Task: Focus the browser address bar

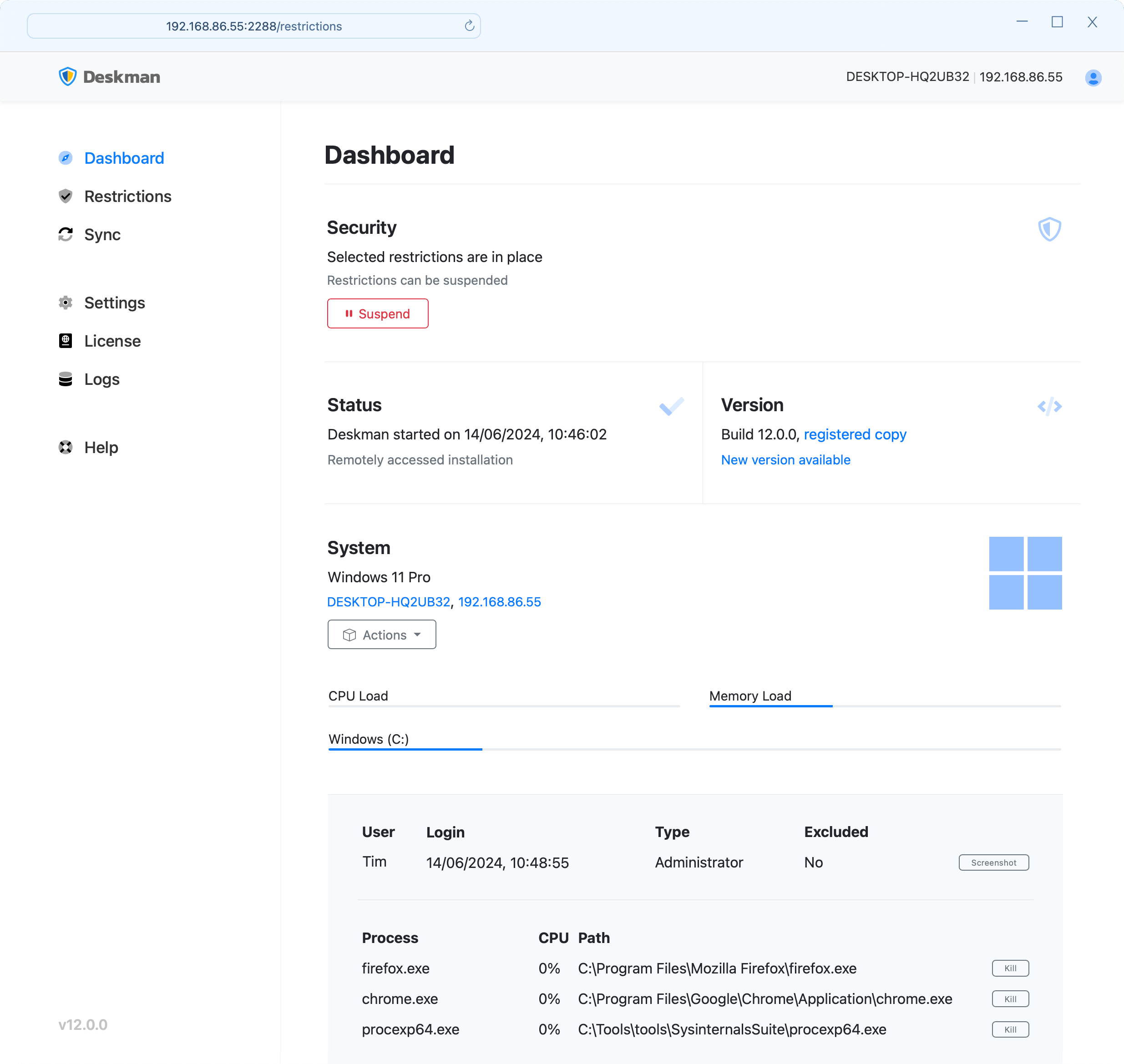Action: [253, 26]
